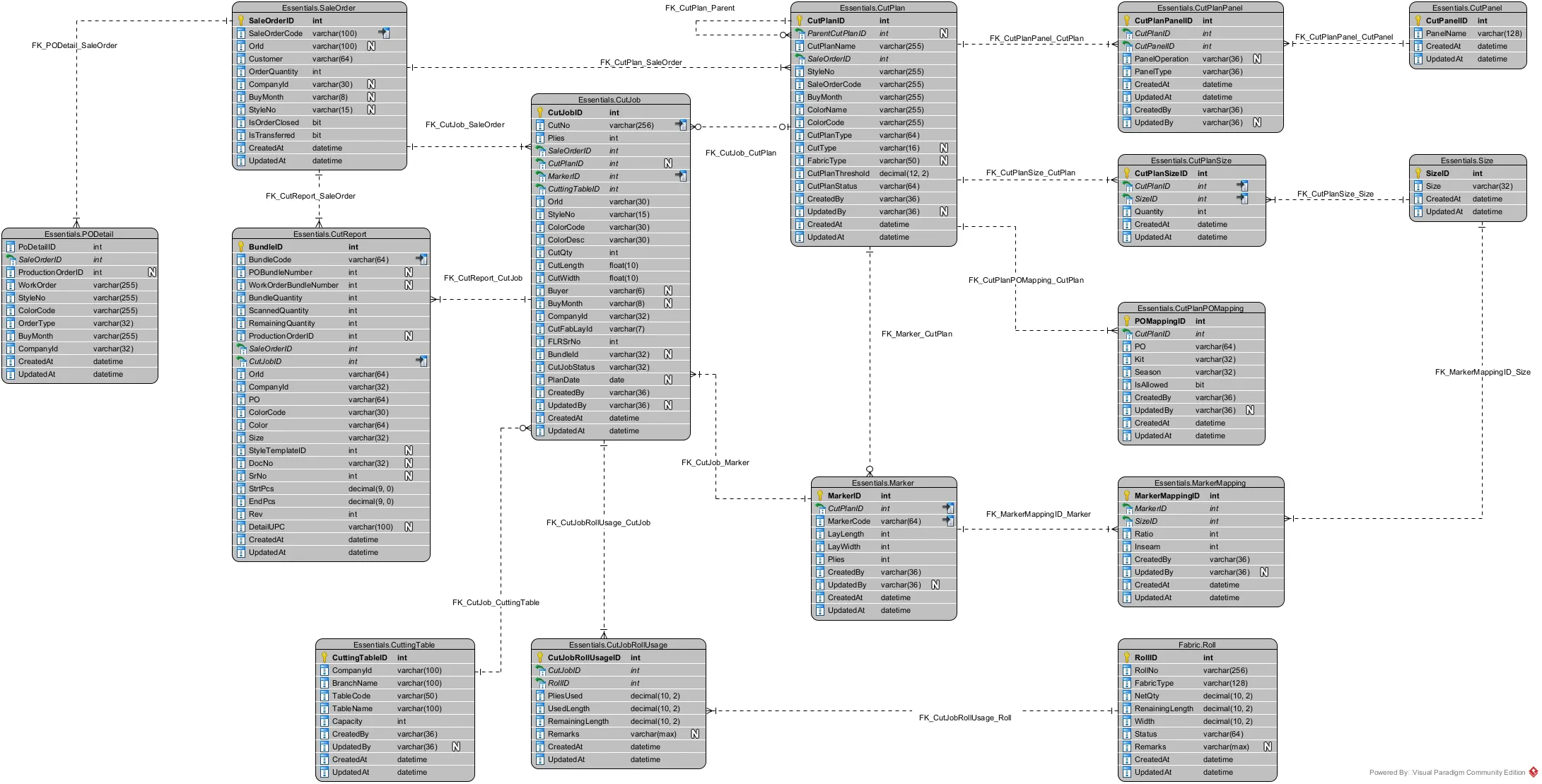Click the foreign key icon beside CuttingTableID in CutJob
Viewport: 1542px width, 784px height.
(x=540, y=189)
